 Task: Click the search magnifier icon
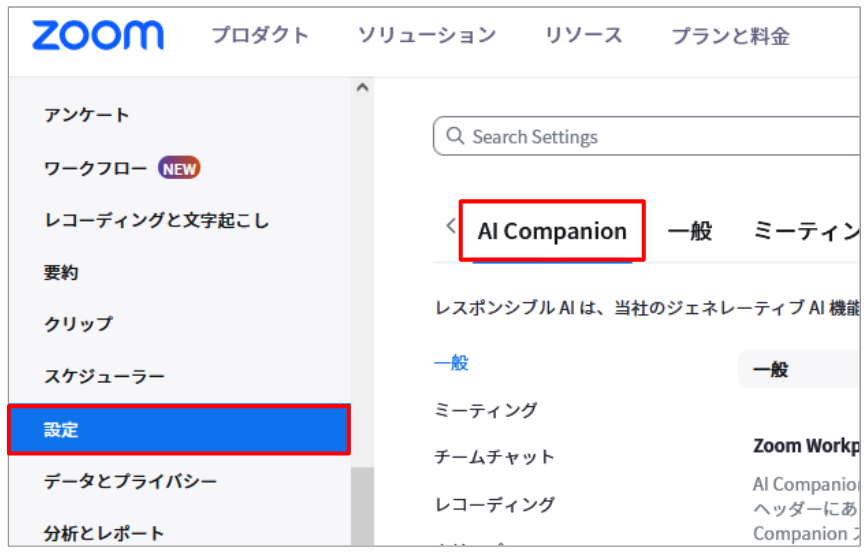click(x=455, y=136)
